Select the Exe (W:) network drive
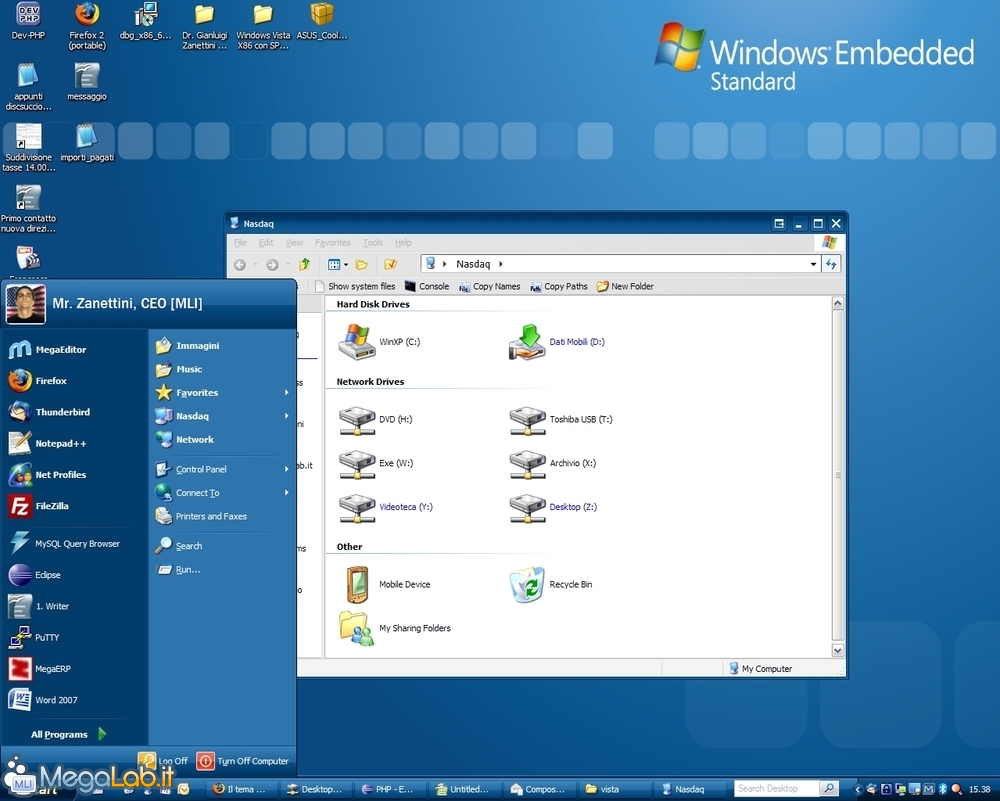 376,464
